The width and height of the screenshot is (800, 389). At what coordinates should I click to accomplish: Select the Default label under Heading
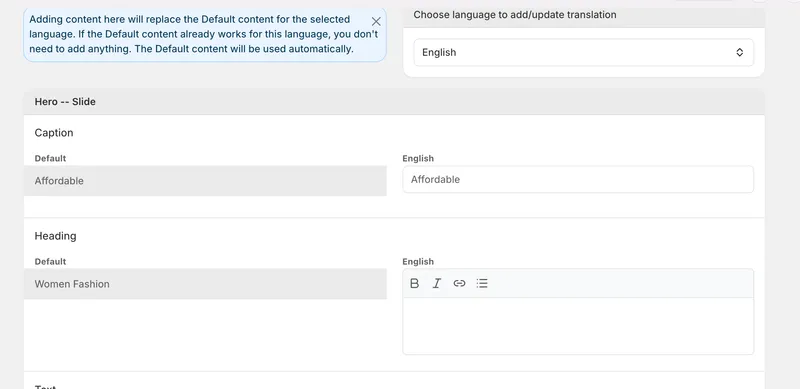point(50,261)
